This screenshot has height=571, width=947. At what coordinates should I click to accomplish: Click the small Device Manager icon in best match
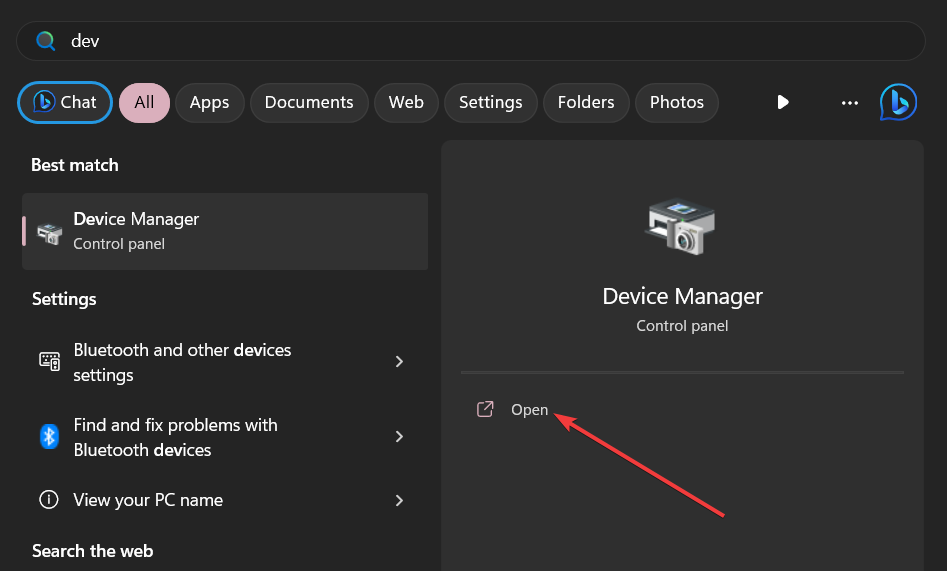[x=50, y=233]
